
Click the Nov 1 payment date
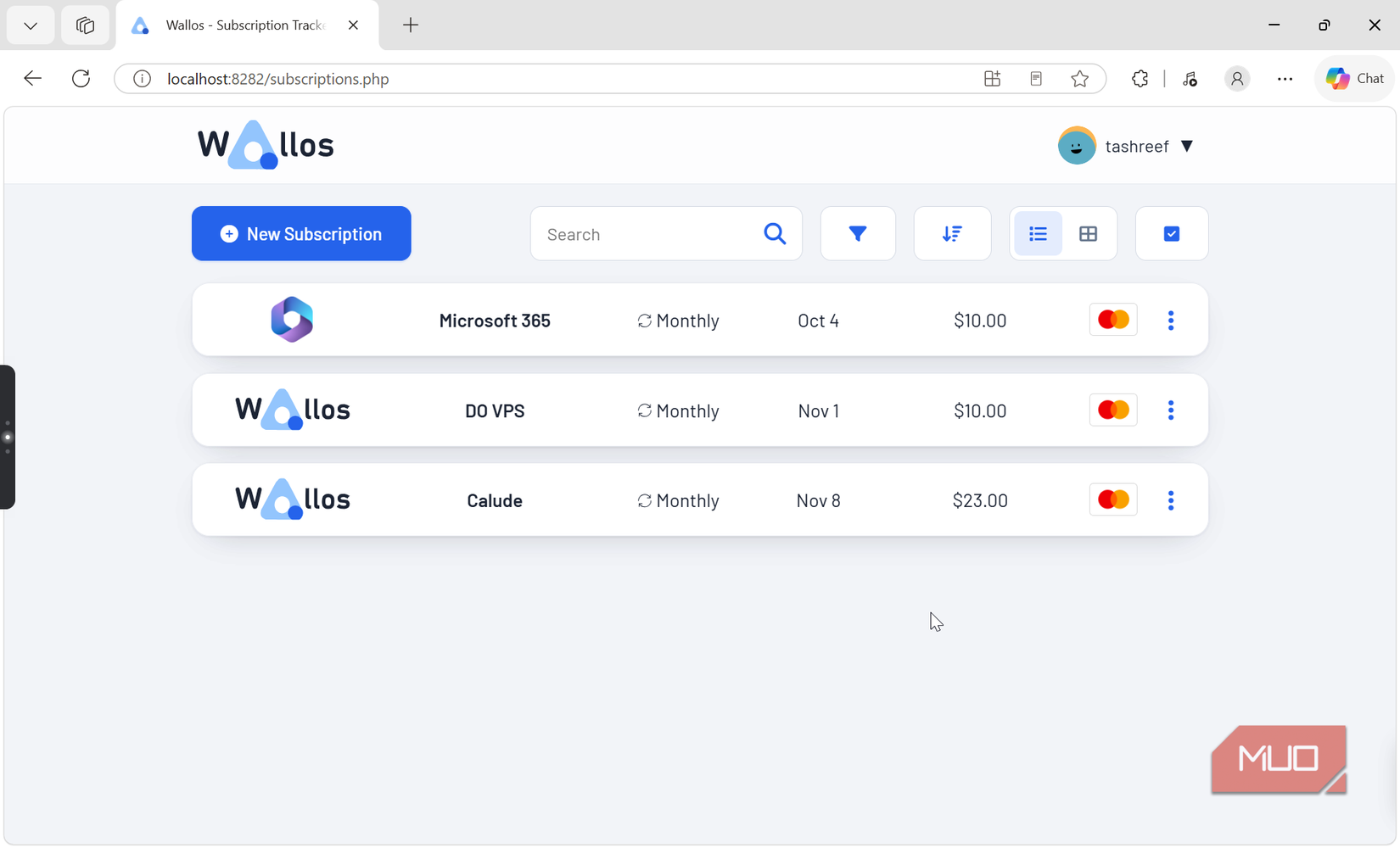(818, 410)
